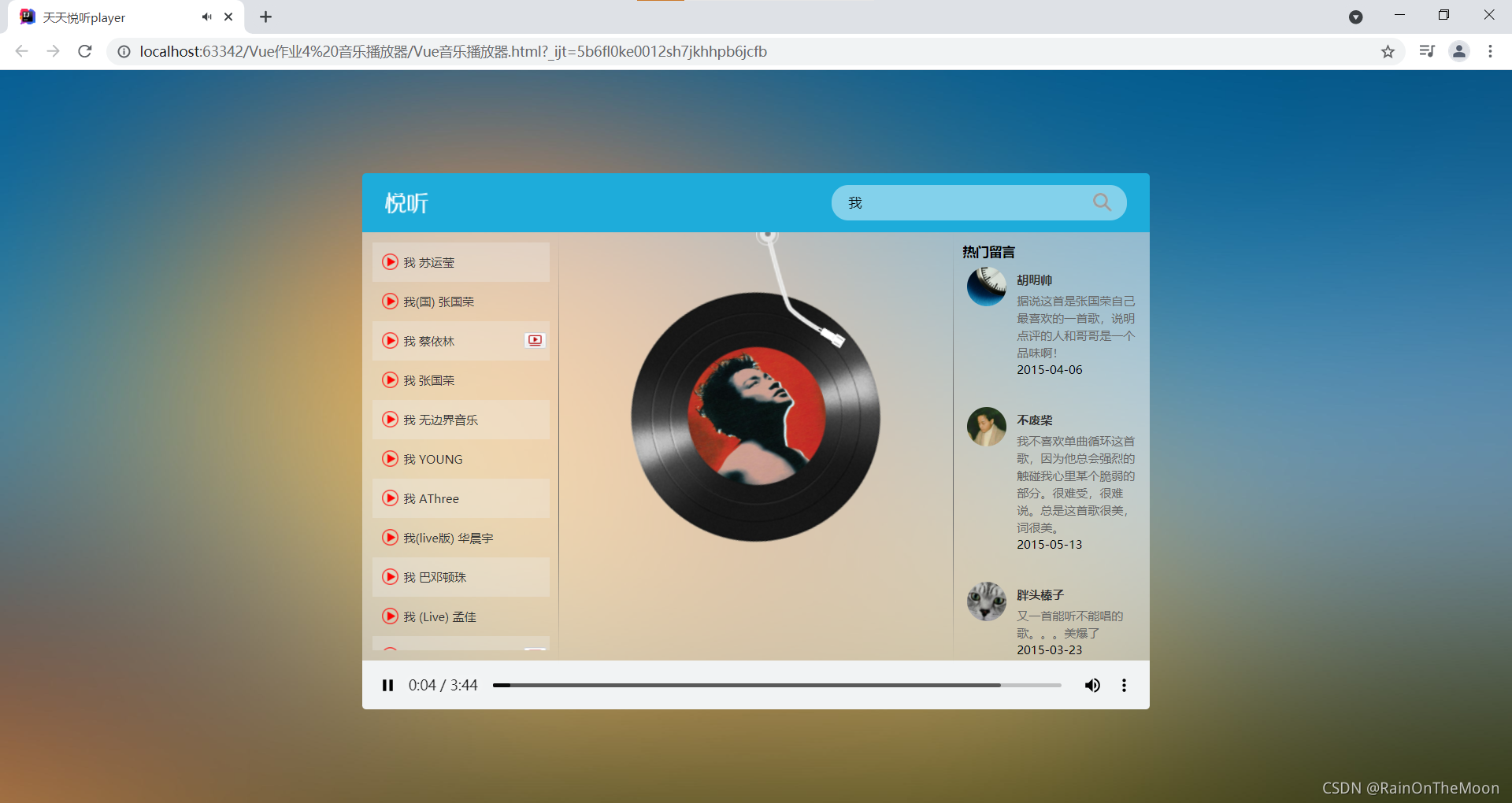The image size is (1512, 803).
Task: Click the search magnifier icon
Action: click(x=1102, y=202)
